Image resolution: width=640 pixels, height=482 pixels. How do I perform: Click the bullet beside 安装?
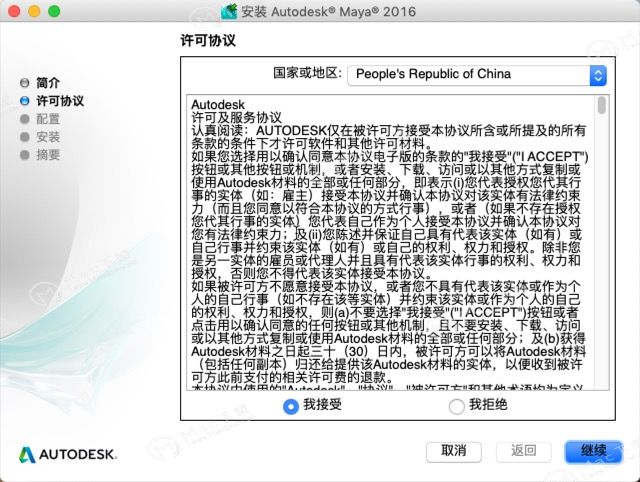(24, 137)
